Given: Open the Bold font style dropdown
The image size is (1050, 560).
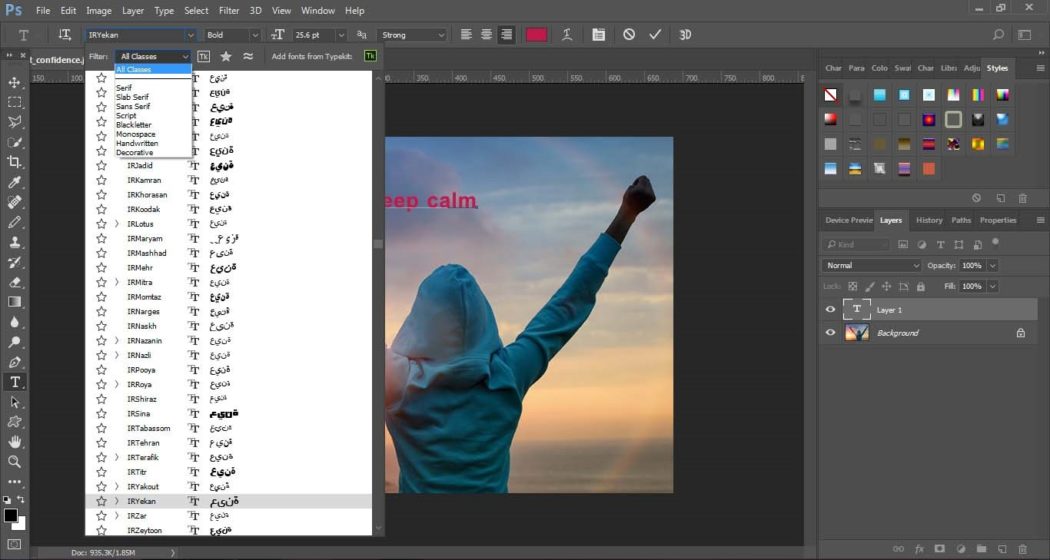Looking at the screenshot, I should 254,35.
